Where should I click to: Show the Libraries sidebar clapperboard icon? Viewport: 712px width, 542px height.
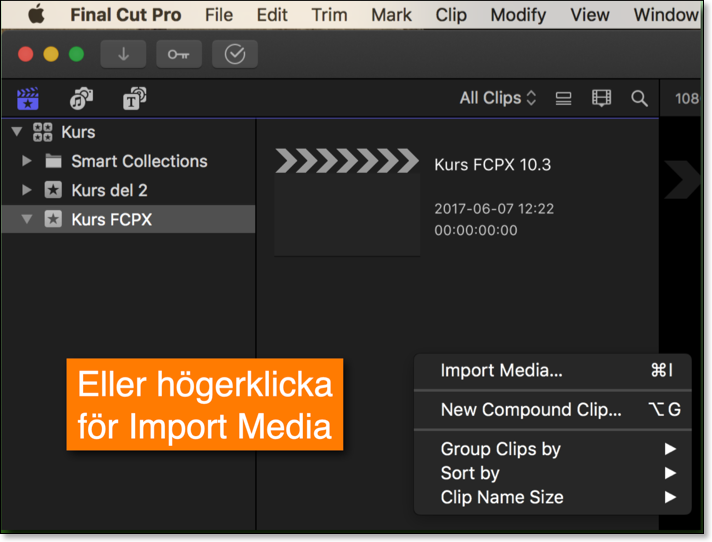[28, 98]
